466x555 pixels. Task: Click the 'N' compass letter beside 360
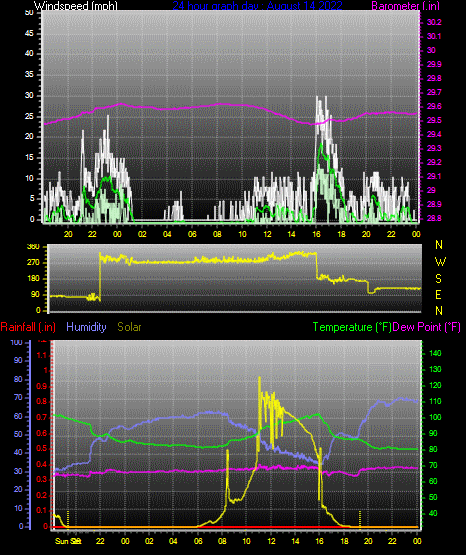(439, 245)
